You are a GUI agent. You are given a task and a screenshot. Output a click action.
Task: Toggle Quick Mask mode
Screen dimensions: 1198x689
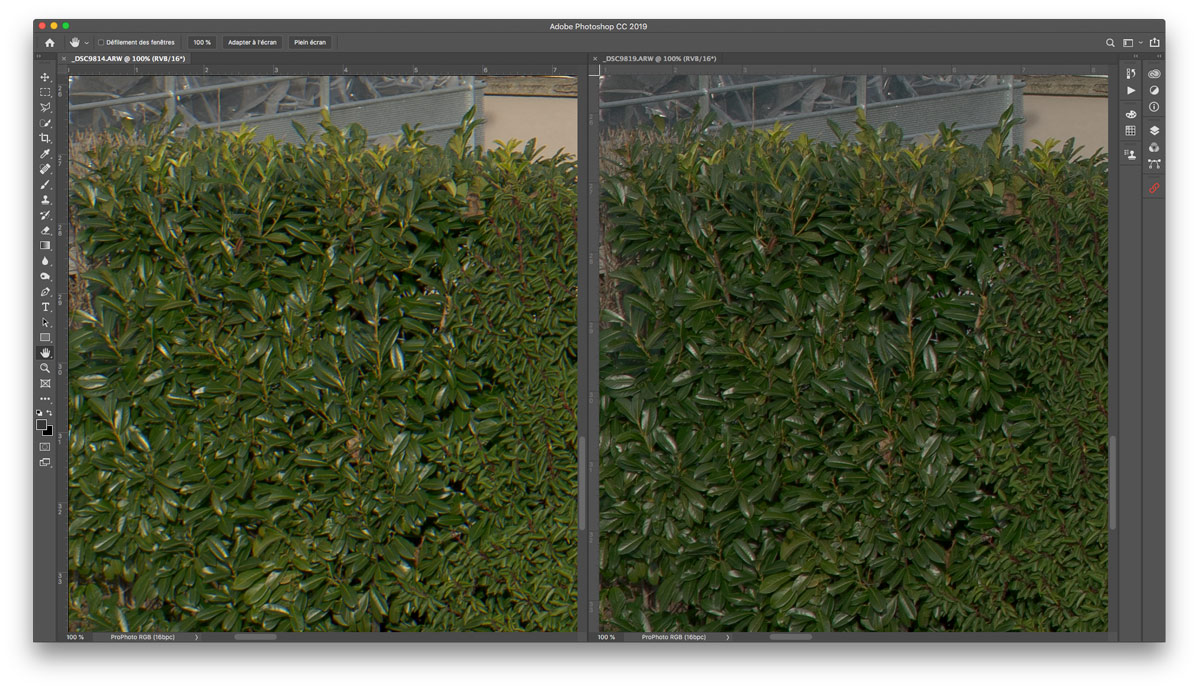[45, 446]
